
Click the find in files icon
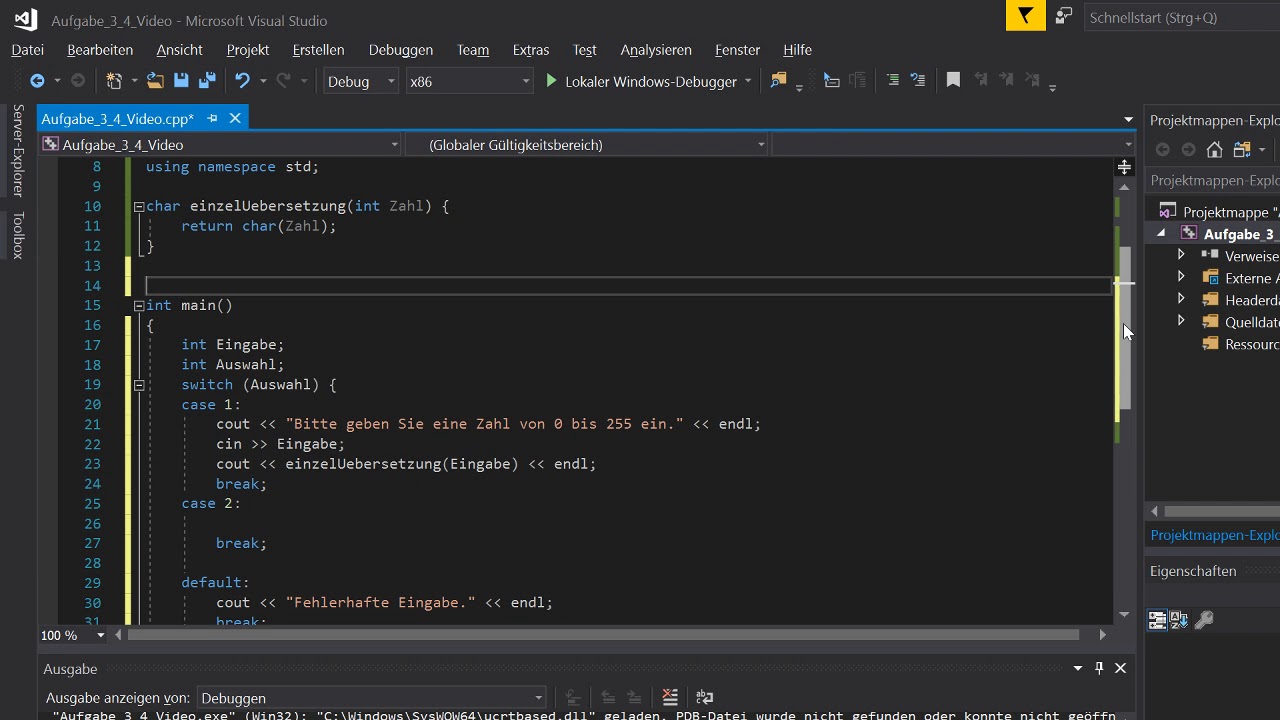[x=779, y=81]
